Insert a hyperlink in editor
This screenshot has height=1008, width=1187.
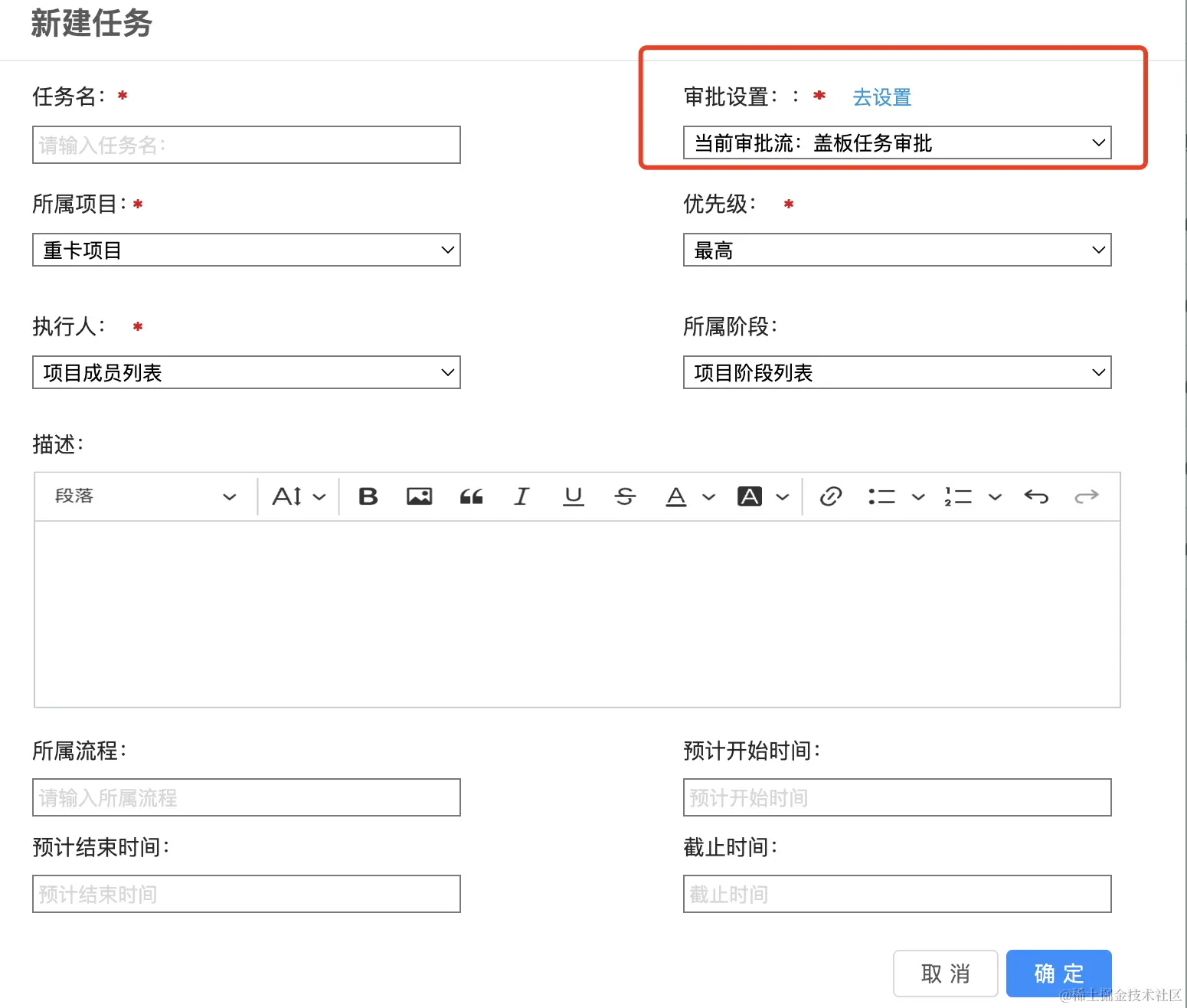831,496
